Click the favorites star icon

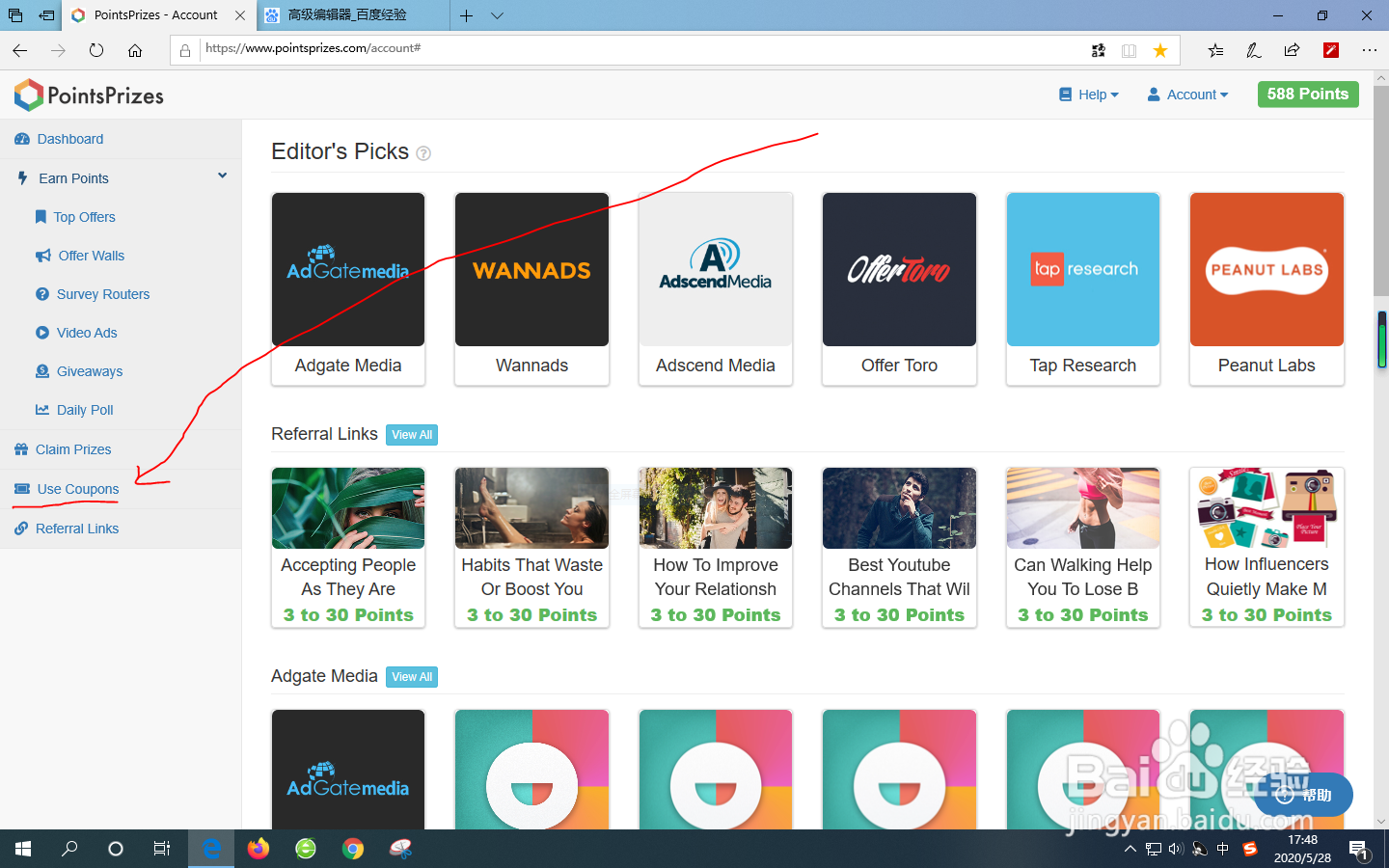pos(1160,50)
